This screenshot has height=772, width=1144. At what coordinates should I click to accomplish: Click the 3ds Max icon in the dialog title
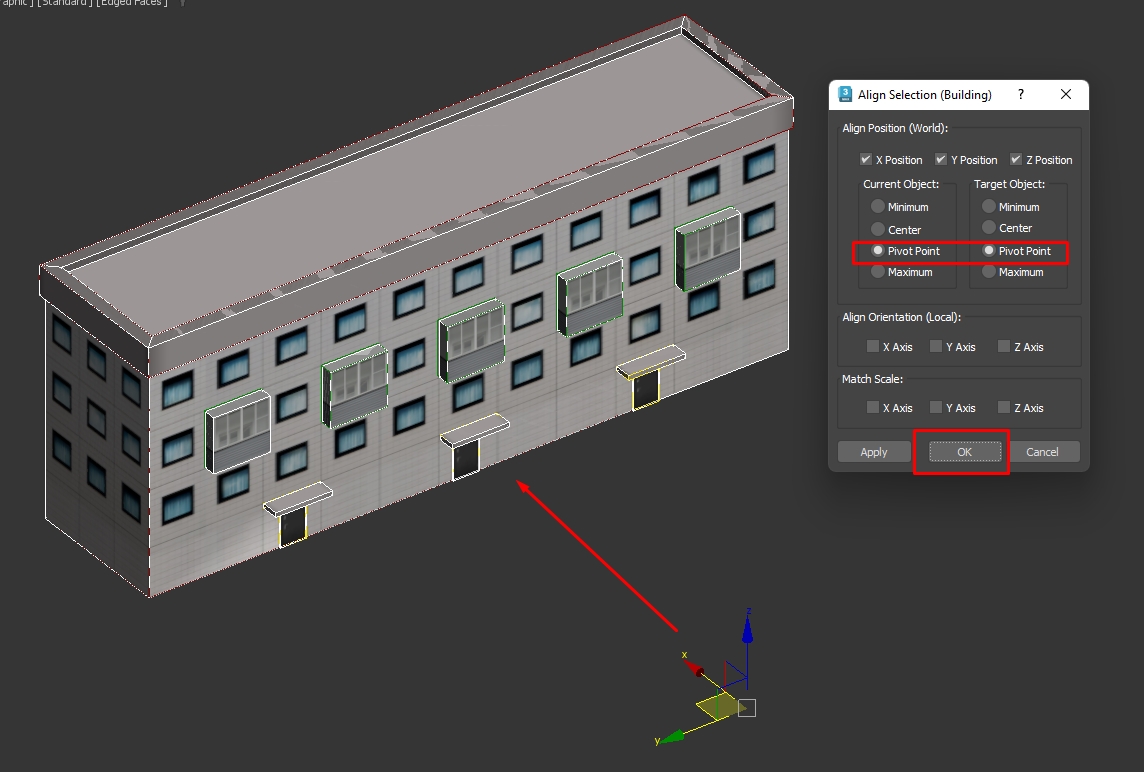[845, 94]
